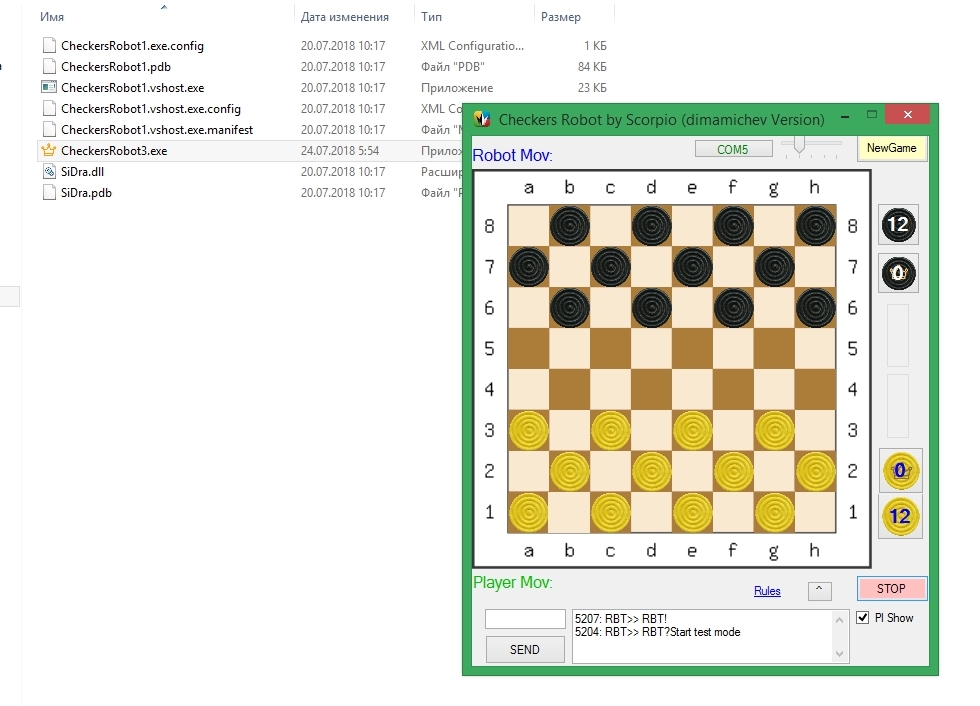
Task: Expand the panel with the caret button
Action: tap(819, 590)
